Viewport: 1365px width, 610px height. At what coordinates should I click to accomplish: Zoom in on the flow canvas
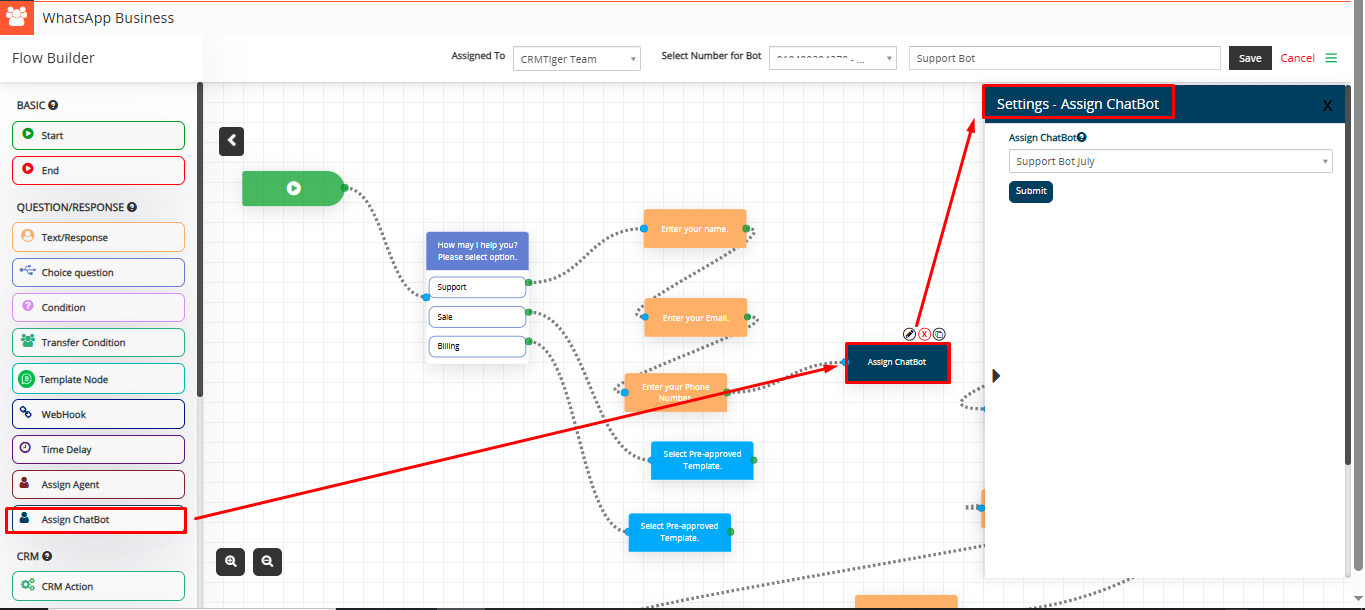[231, 562]
